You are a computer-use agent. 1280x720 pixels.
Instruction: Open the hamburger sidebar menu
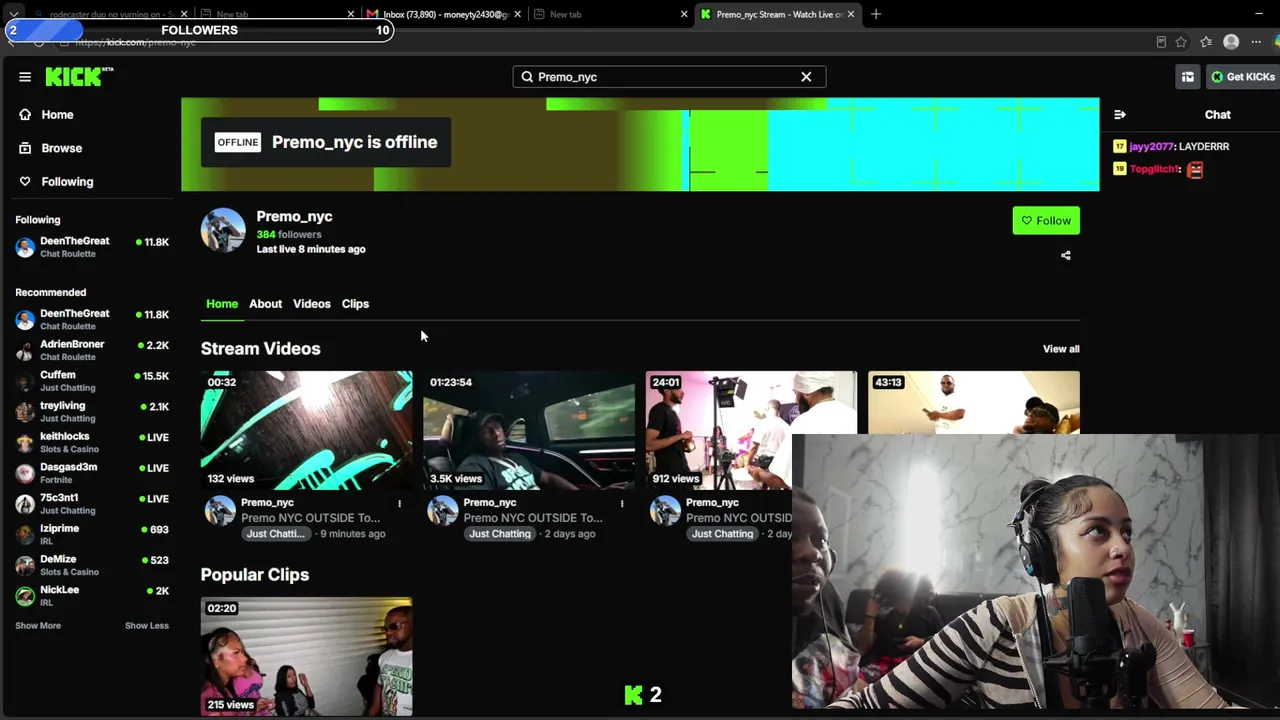click(x=25, y=76)
